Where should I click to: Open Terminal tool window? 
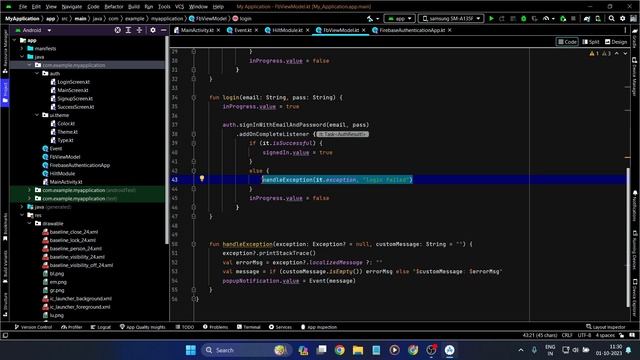pyautogui.click(x=249, y=327)
